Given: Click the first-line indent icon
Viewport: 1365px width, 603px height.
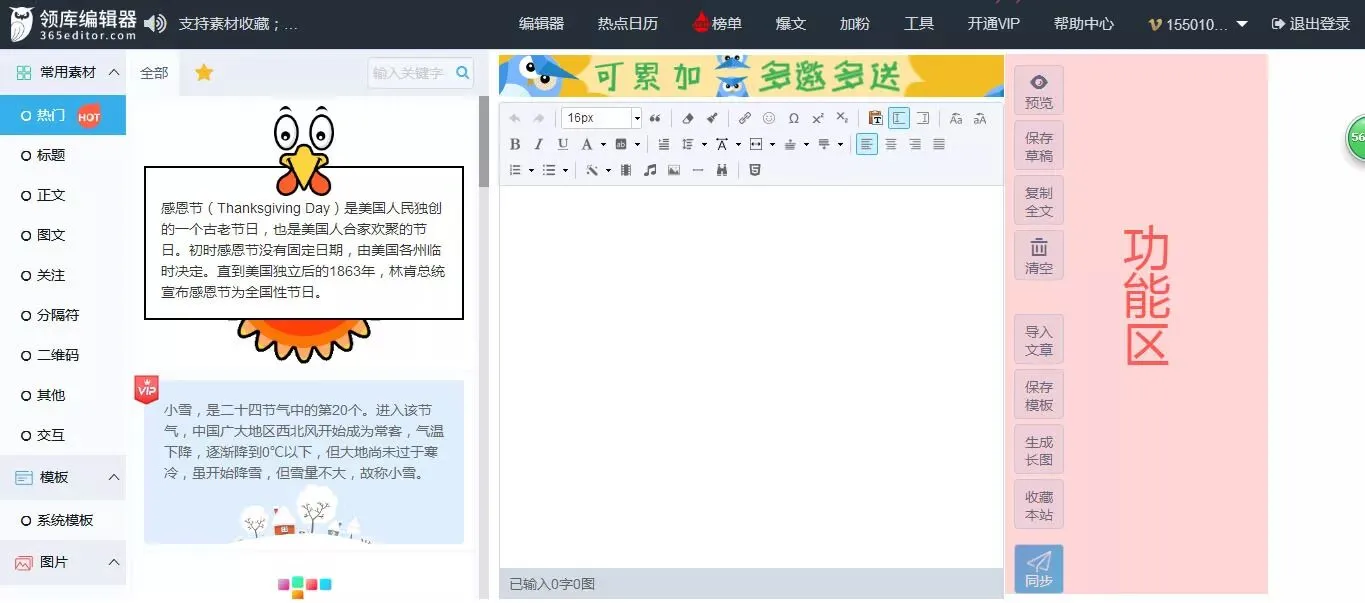Looking at the screenshot, I should pos(664,144).
